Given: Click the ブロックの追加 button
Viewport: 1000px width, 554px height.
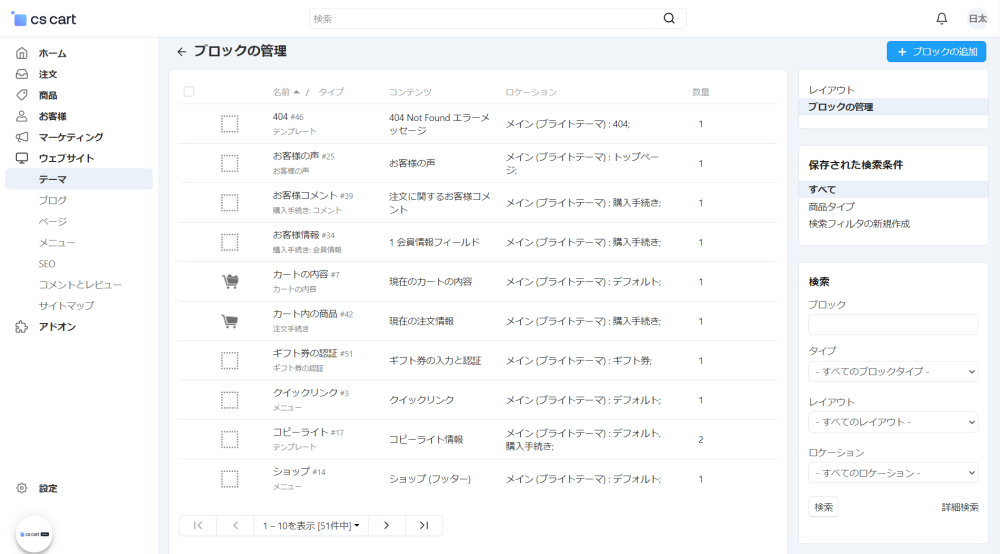Looking at the screenshot, I should [x=936, y=52].
